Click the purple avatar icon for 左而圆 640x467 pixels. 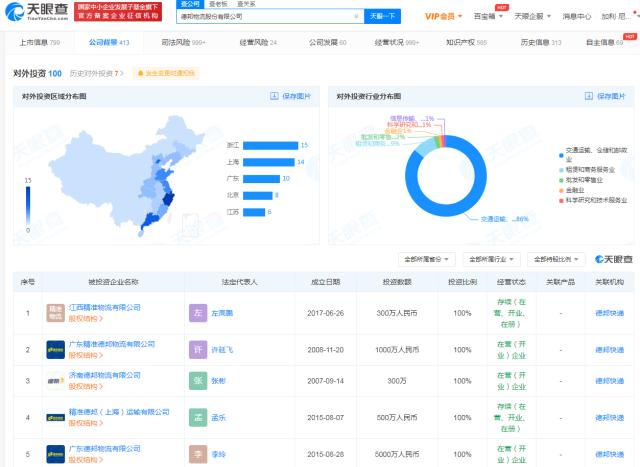(198, 313)
